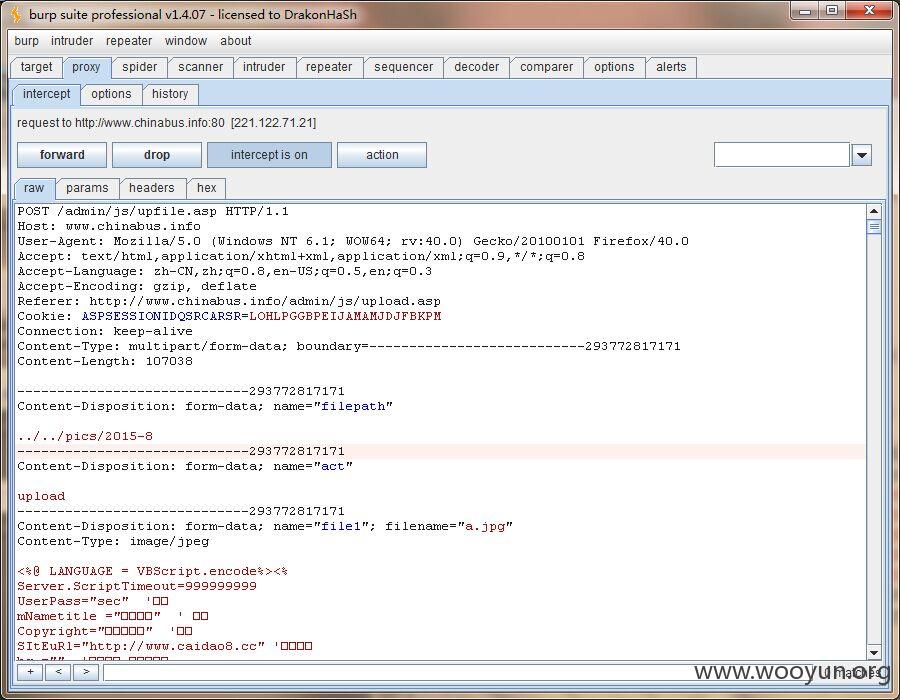Expand the combo box dropdown arrow
The height and width of the screenshot is (700, 900).
coord(862,155)
